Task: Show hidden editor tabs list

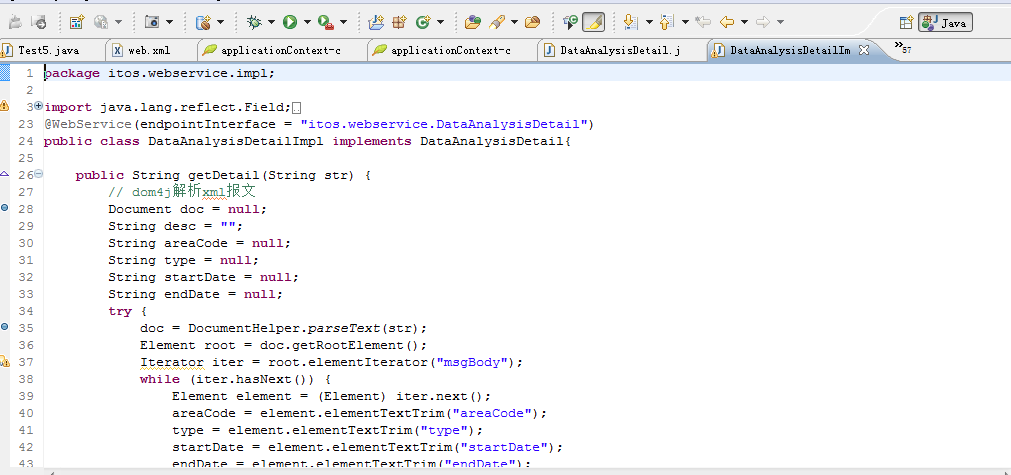Action: [x=902, y=47]
